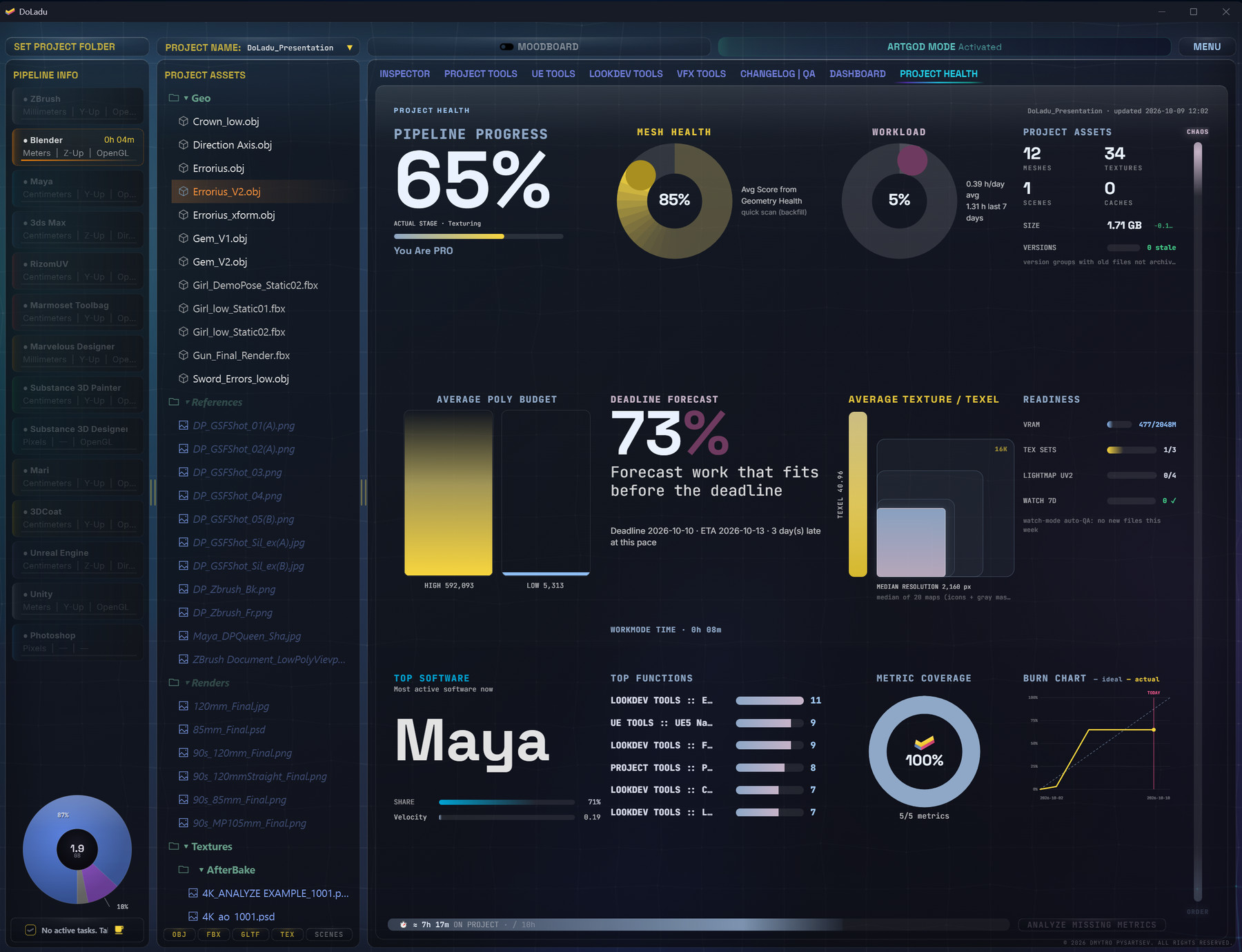Click the image icon beside 85mm_Final.psd

click(184, 729)
